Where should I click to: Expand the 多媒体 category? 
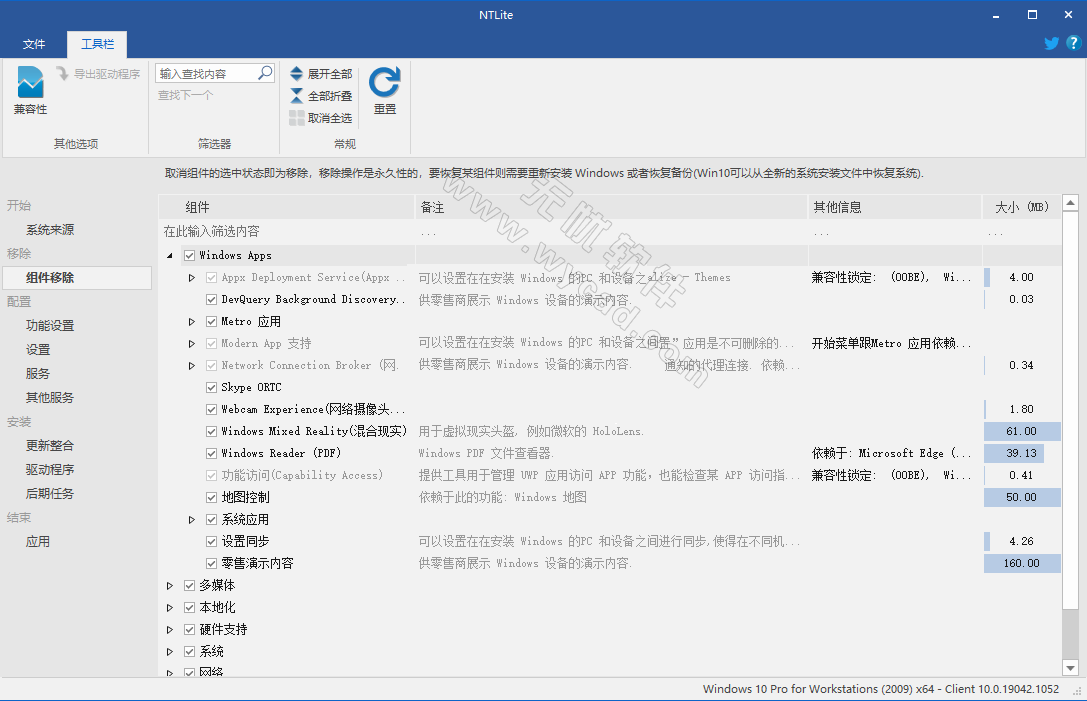(170, 586)
